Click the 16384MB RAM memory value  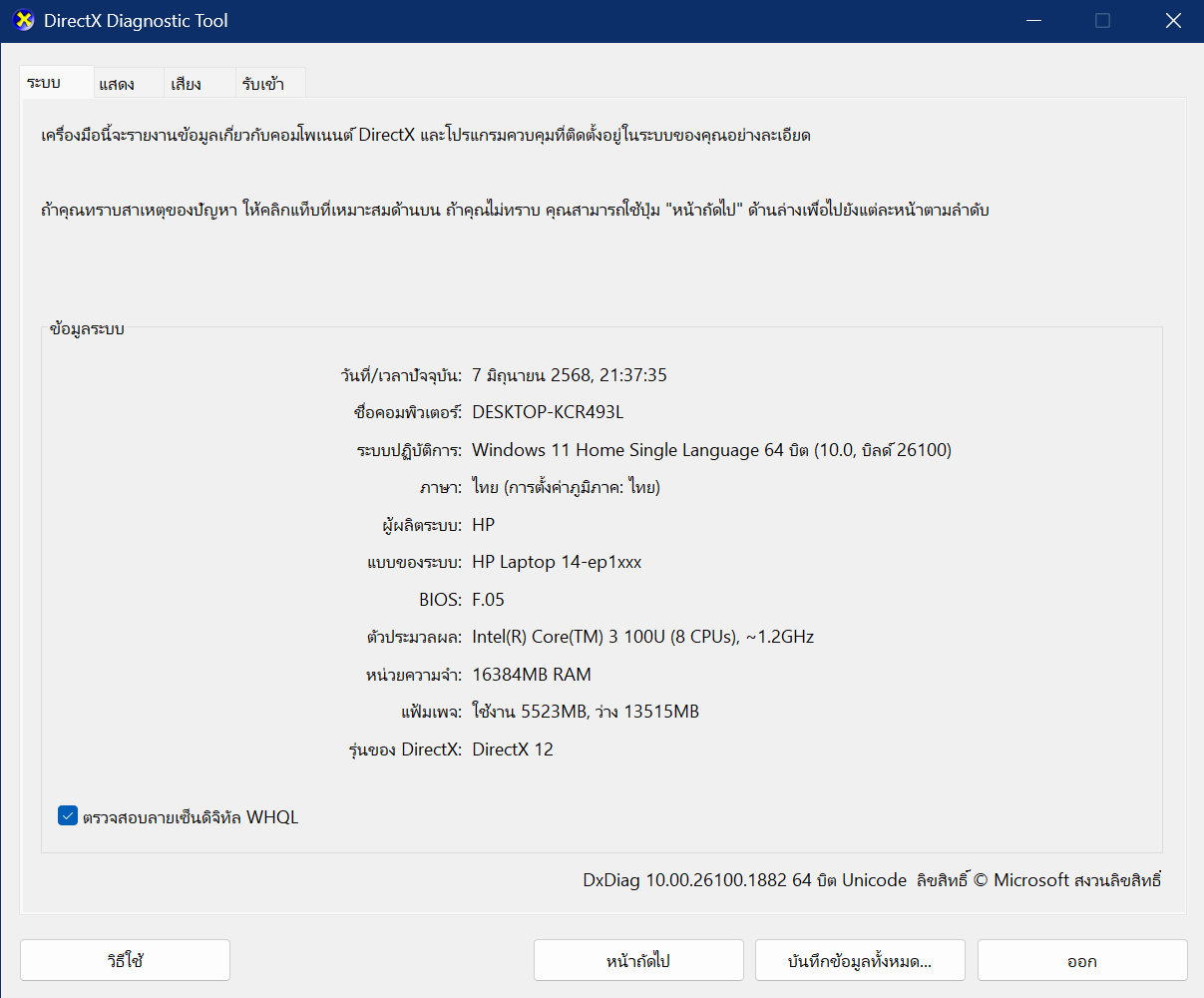click(532, 675)
